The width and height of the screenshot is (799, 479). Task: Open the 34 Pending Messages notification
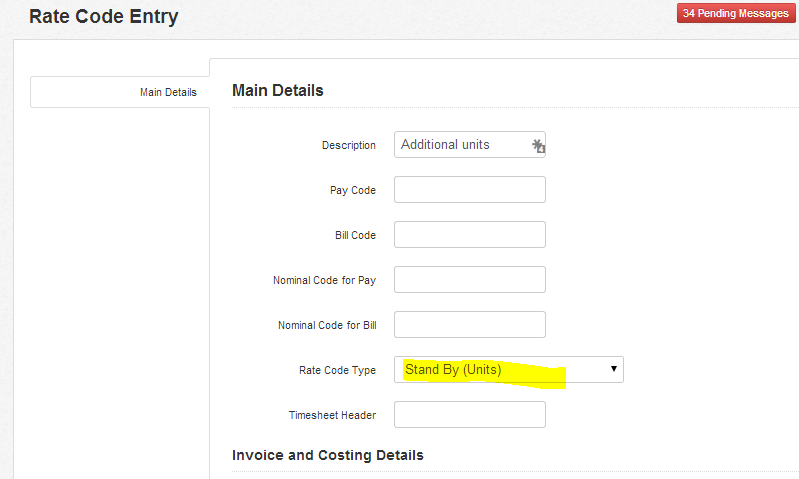click(x=736, y=13)
